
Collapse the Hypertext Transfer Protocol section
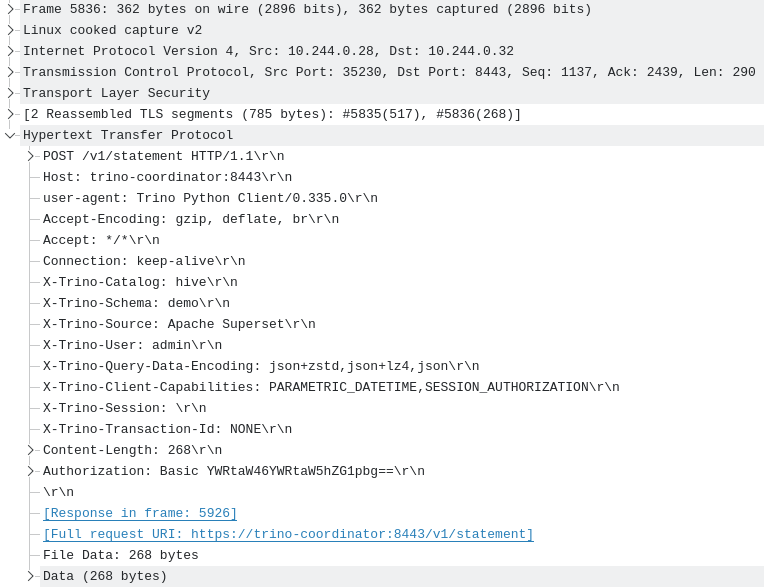tap(11, 135)
